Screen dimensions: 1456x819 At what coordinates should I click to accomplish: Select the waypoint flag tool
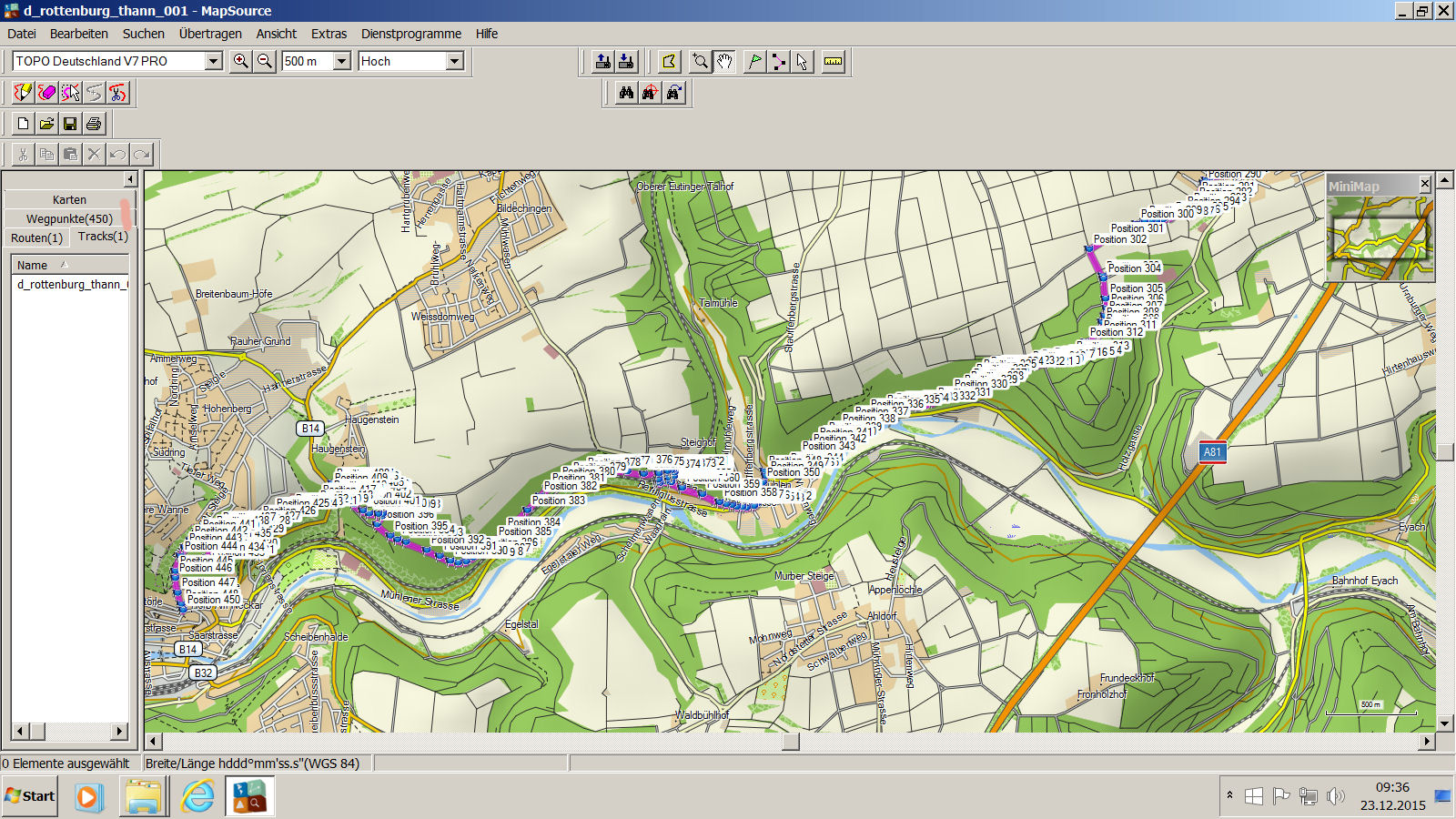tap(754, 62)
